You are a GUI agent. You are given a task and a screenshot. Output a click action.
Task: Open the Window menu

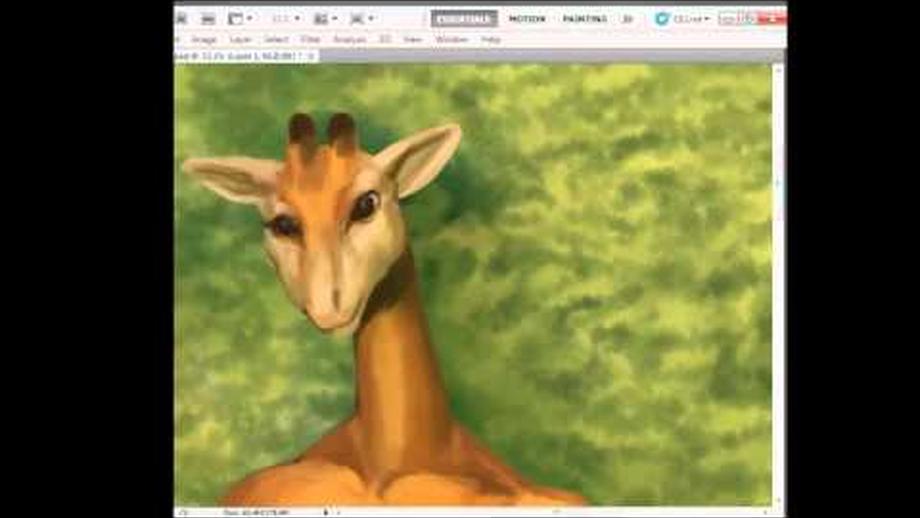[451, 39]
